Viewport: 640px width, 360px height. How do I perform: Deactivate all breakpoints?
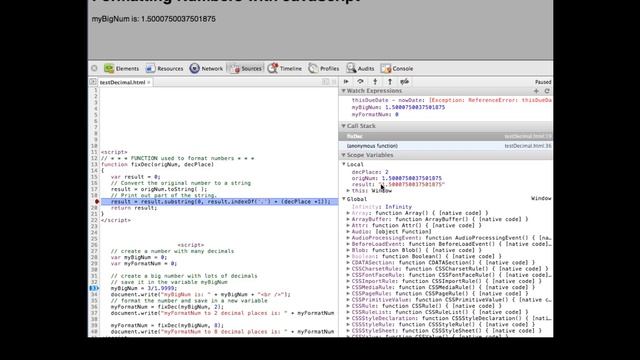coord(404,82)
